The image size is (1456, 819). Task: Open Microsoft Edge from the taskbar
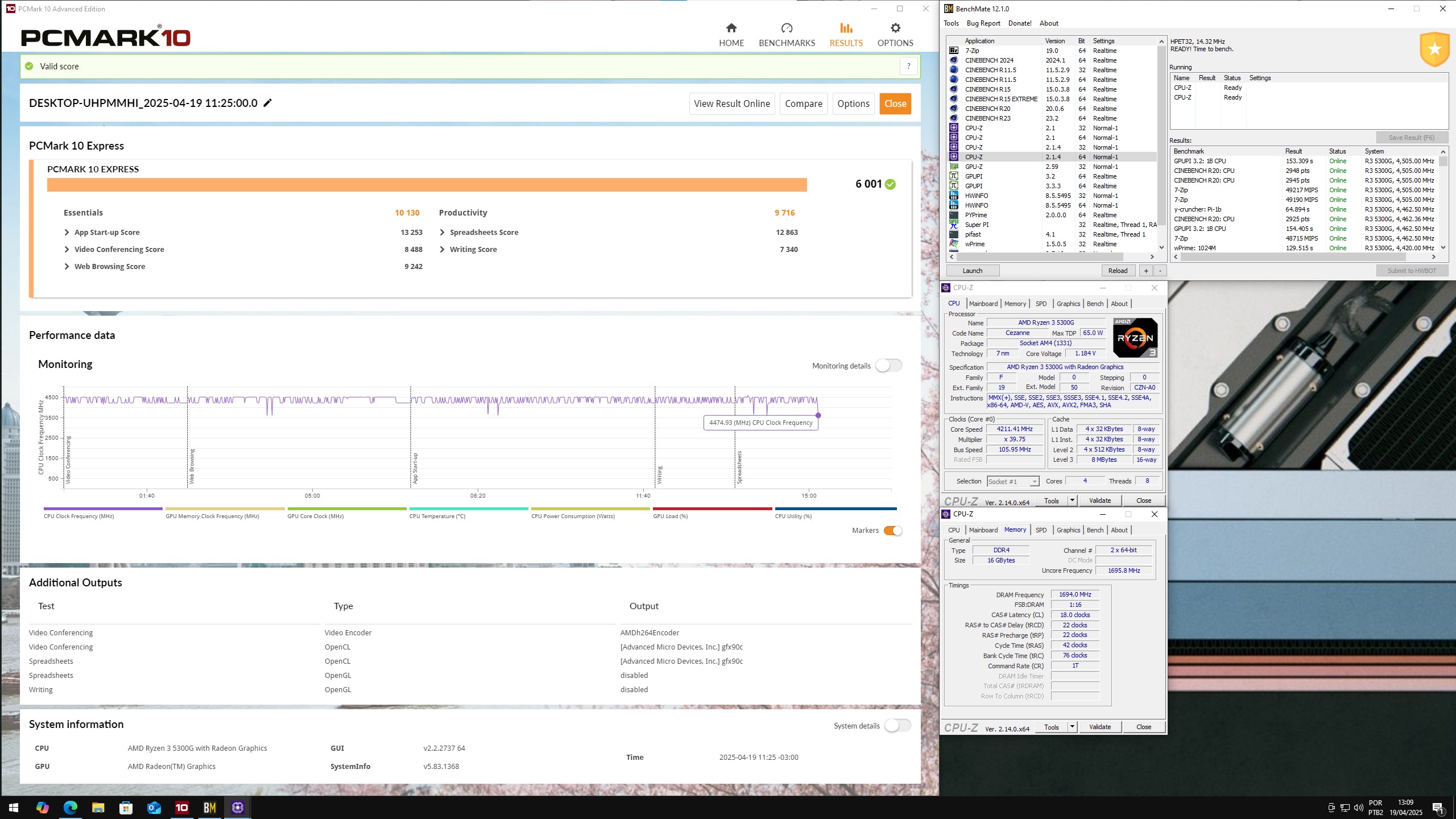tap(70, 807)
